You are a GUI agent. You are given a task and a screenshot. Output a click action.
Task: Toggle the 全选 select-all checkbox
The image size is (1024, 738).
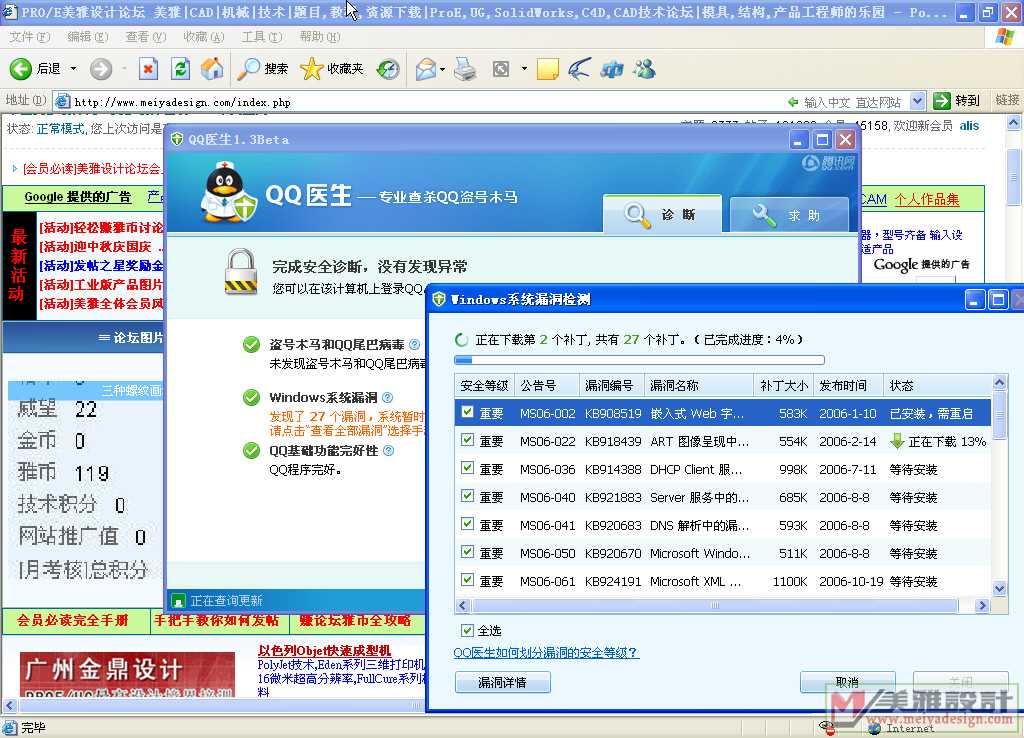pos(467,630)
